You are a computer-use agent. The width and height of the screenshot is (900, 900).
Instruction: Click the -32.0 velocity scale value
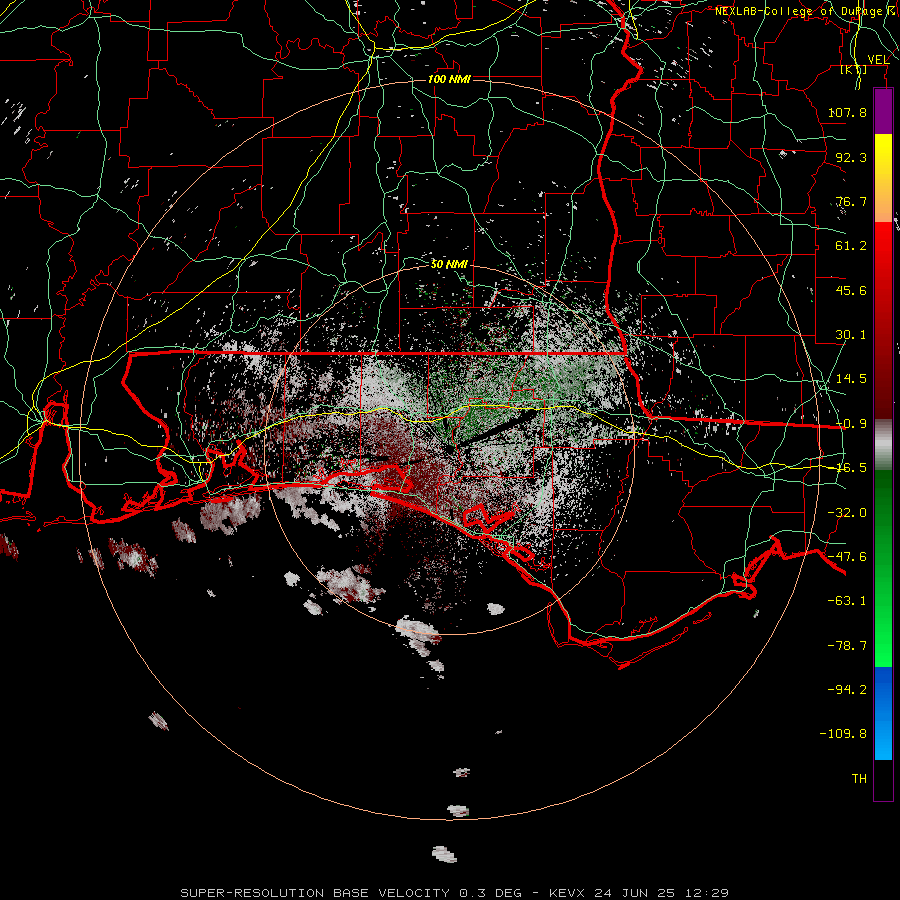(x=847, y=513)
